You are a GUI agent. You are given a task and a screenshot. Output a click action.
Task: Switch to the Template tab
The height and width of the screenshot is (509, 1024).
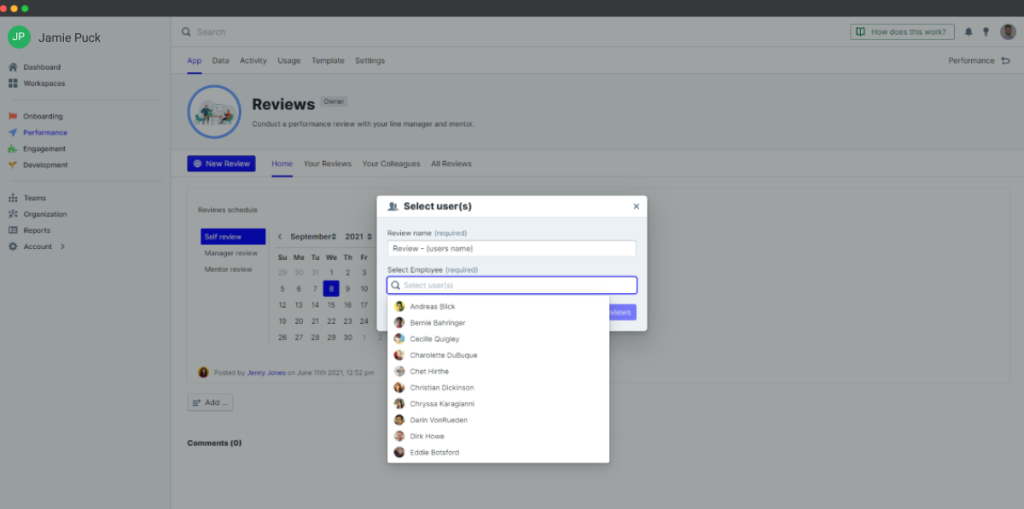click(328, 61)
